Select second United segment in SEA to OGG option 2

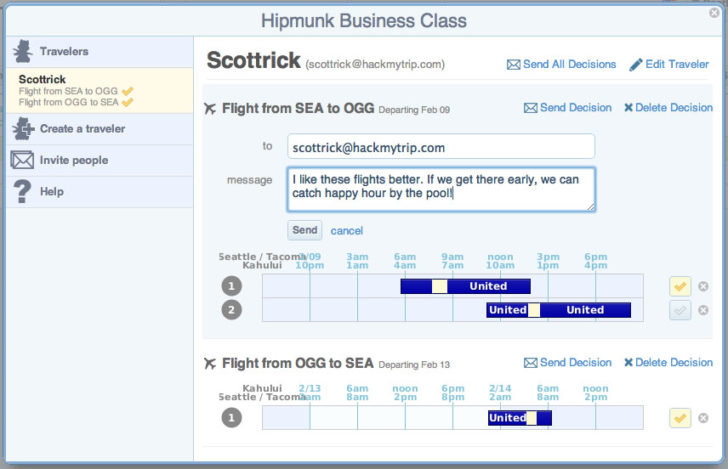pyautogui.click(x=585, y=310)
